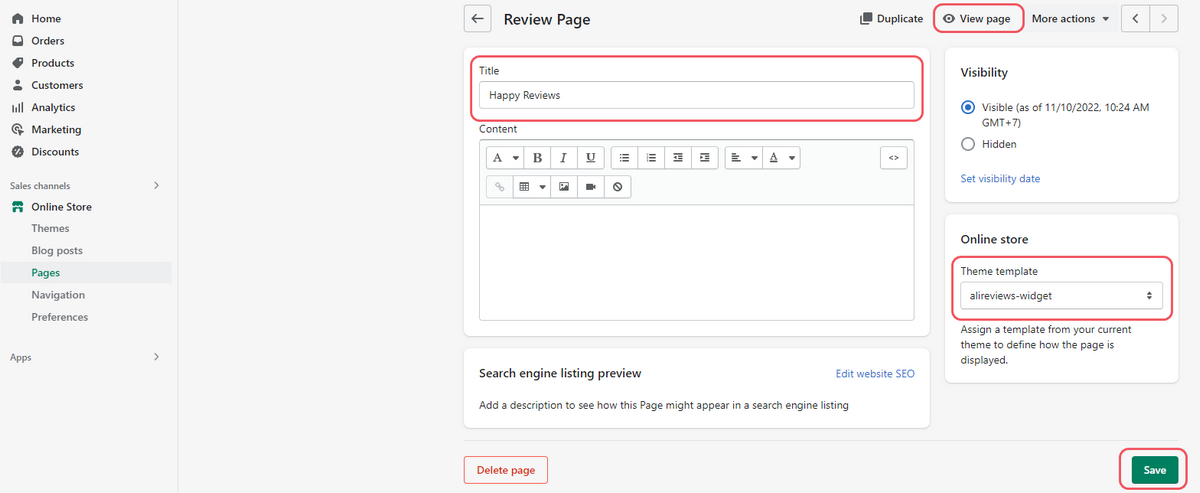The width and height of the screenshot is (1200, 493).
Task: Open Marketing from the sidebar
Action: pyautogui.click(x=56, y=129)
